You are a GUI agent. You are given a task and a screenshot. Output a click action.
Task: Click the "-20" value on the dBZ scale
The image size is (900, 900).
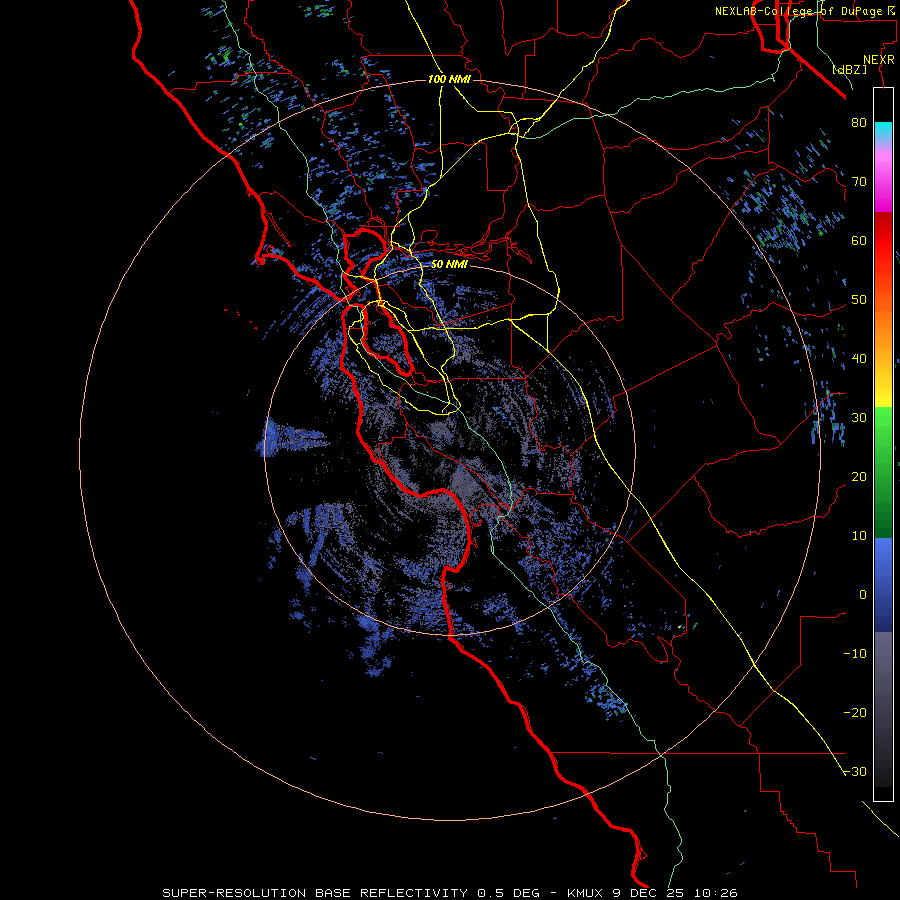pos(855,712)
